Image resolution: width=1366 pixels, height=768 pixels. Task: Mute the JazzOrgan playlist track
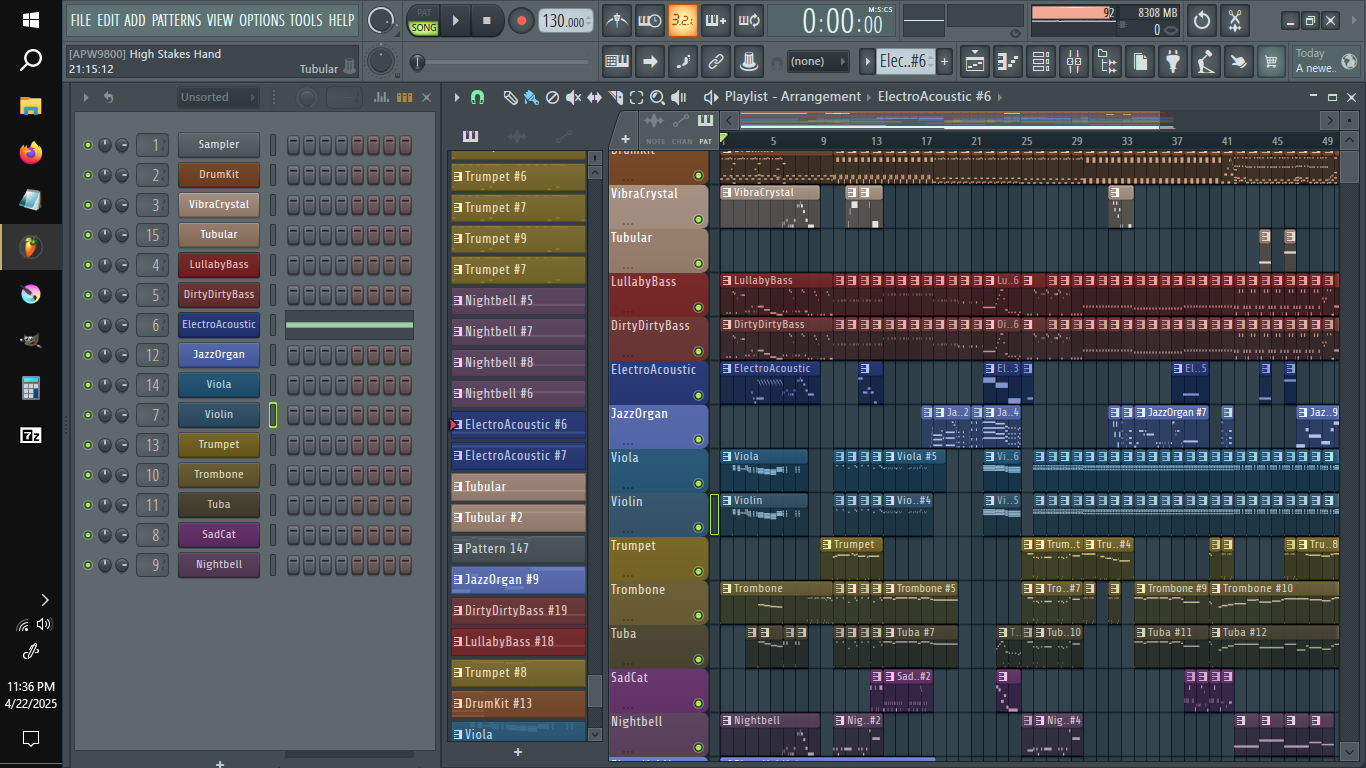pos(699,440)
